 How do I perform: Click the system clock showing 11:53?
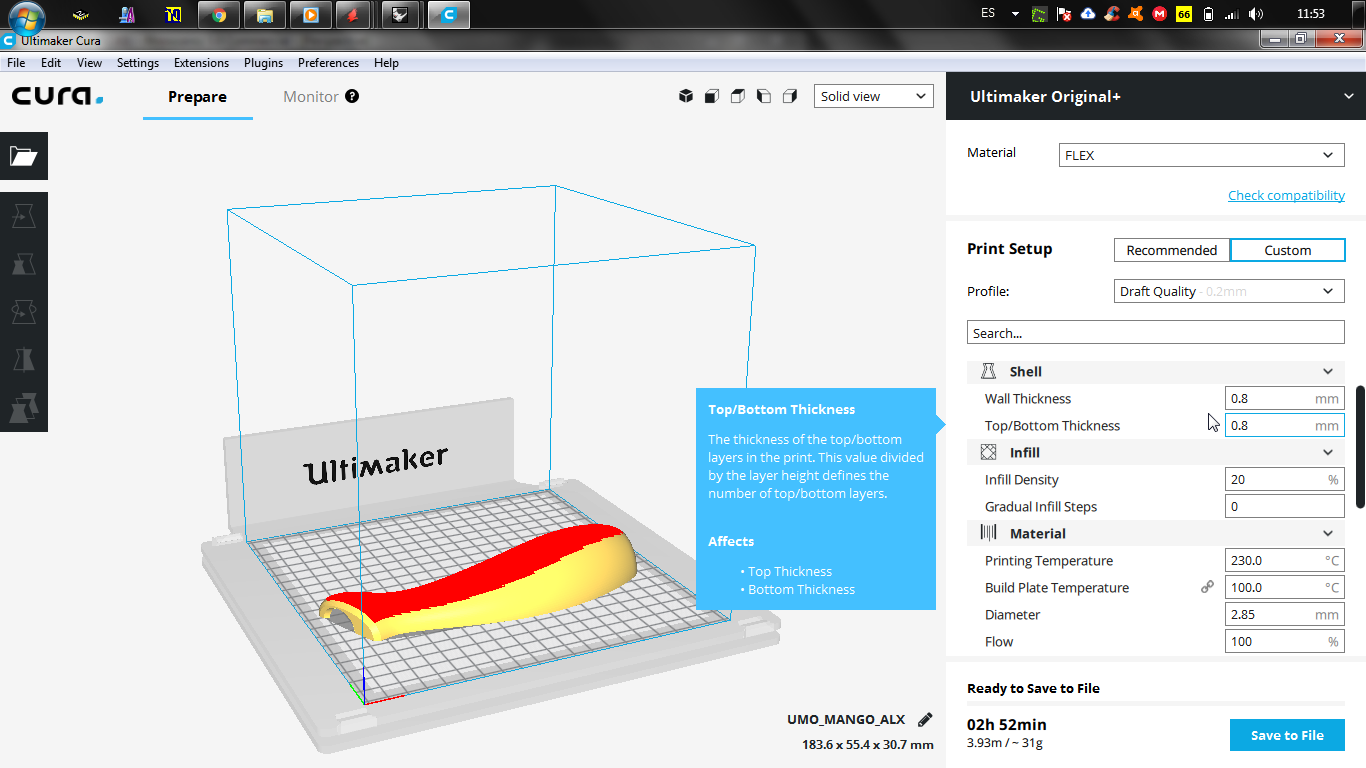click(x=1310, y=14)
